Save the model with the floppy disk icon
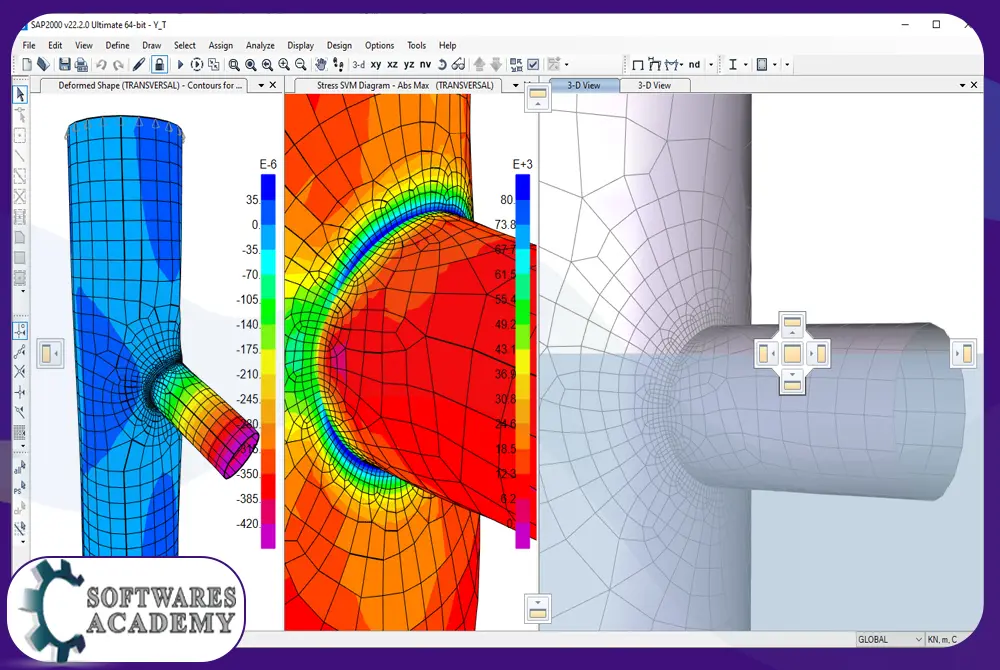This screenshot has width=1000, height=670. pos(64,64)
